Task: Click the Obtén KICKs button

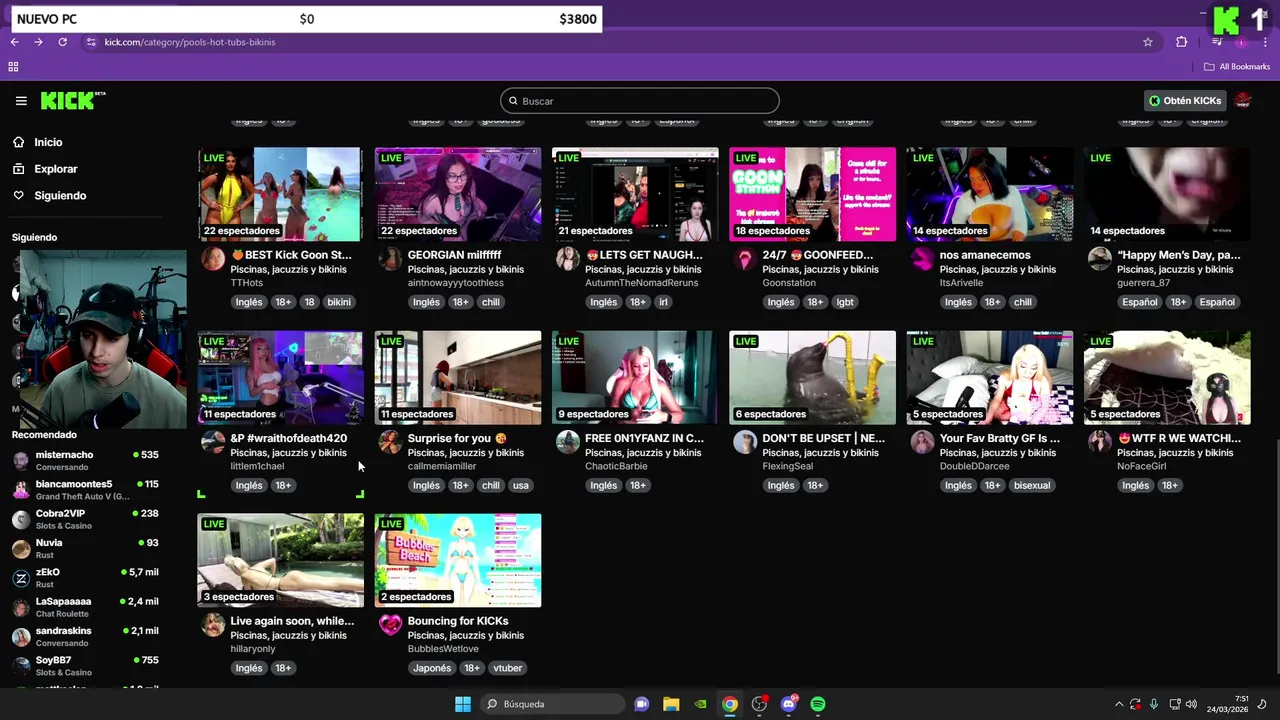Action: (1185, 101)
